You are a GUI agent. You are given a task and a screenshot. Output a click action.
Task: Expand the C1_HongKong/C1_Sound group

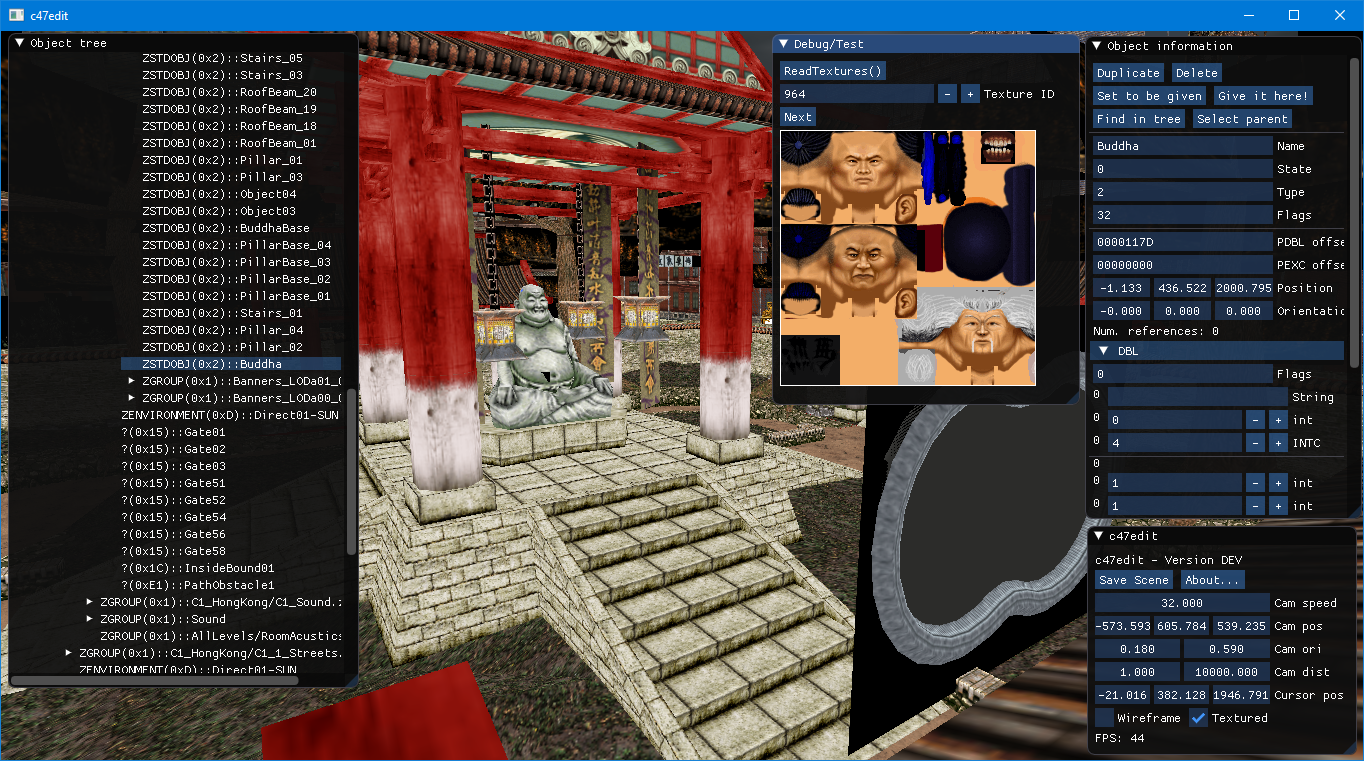pos(89,602)
